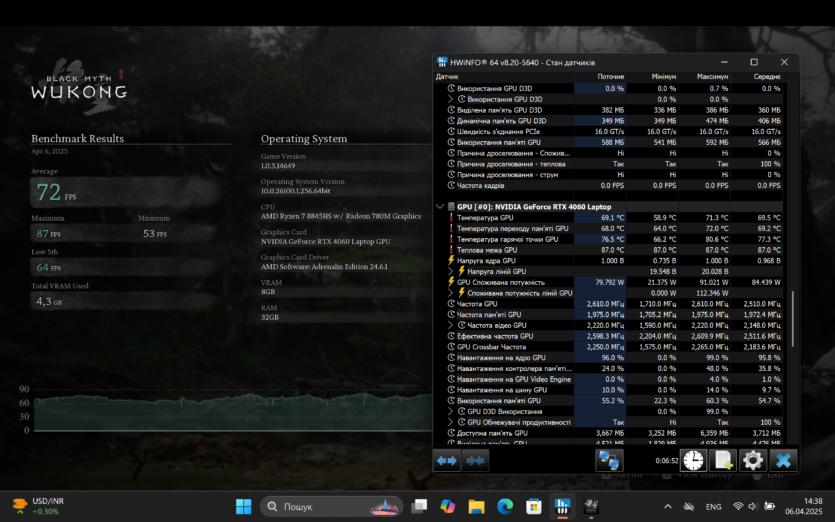This screenshot has height=522, width=835.
Task: Open Microsoft Store from the taskbar
Action: [x=534, y=506]
